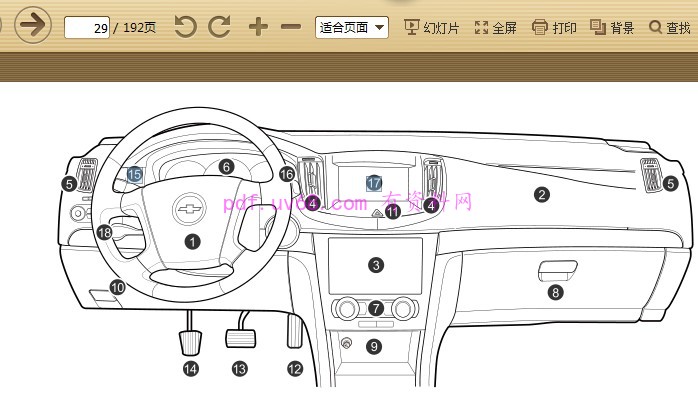Open search with 查找

(x=669, y=27)
